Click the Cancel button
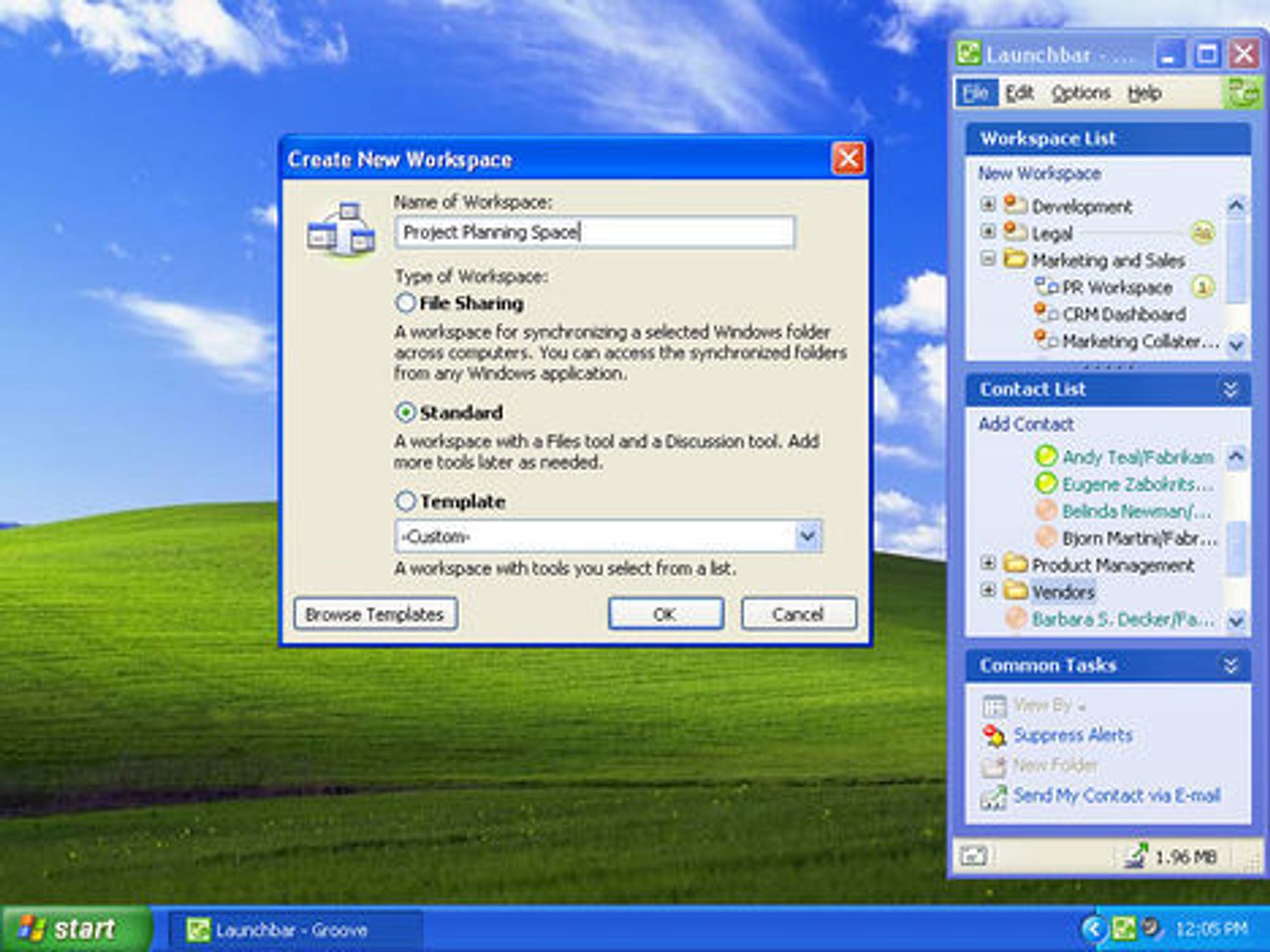1270x952 pixels. [x=798, y=614]
